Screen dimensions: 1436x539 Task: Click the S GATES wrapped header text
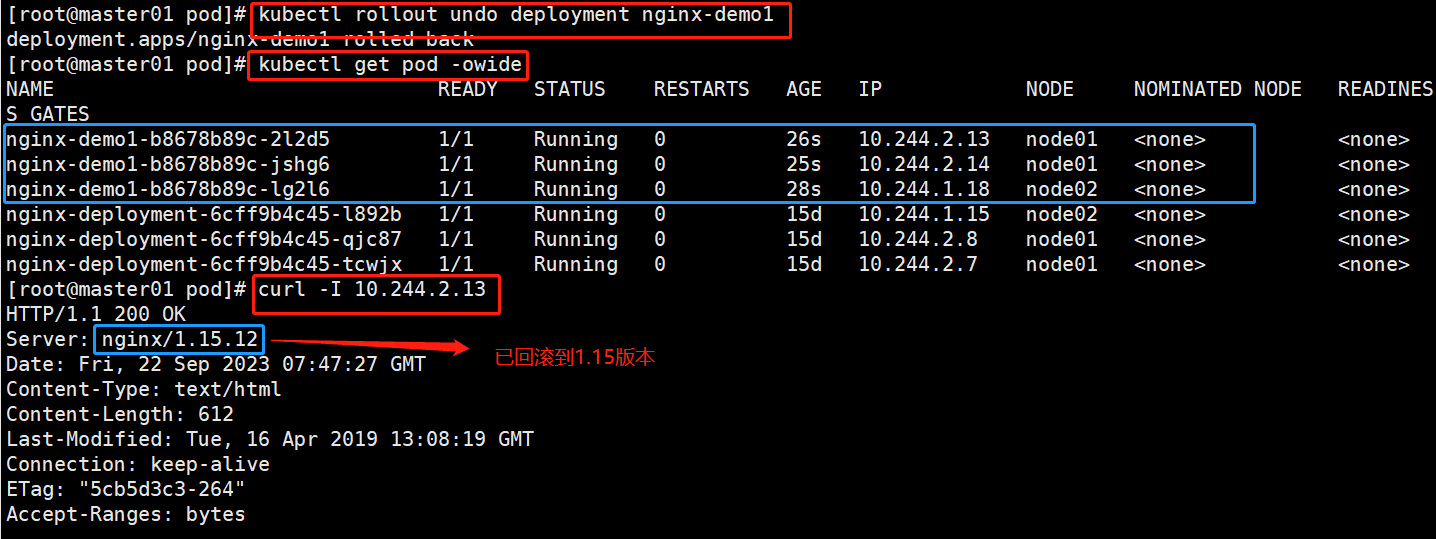click(48, 114)
